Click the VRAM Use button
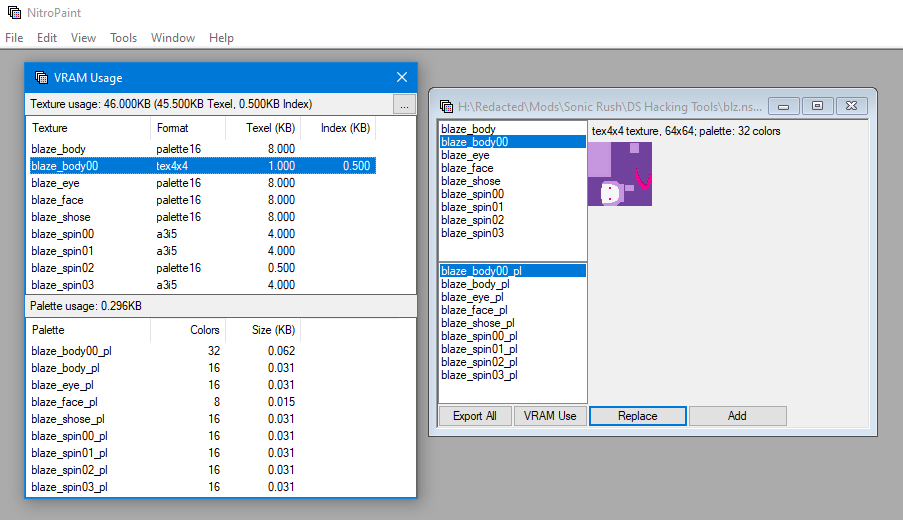The image size is (903, 520). [550, 416]
